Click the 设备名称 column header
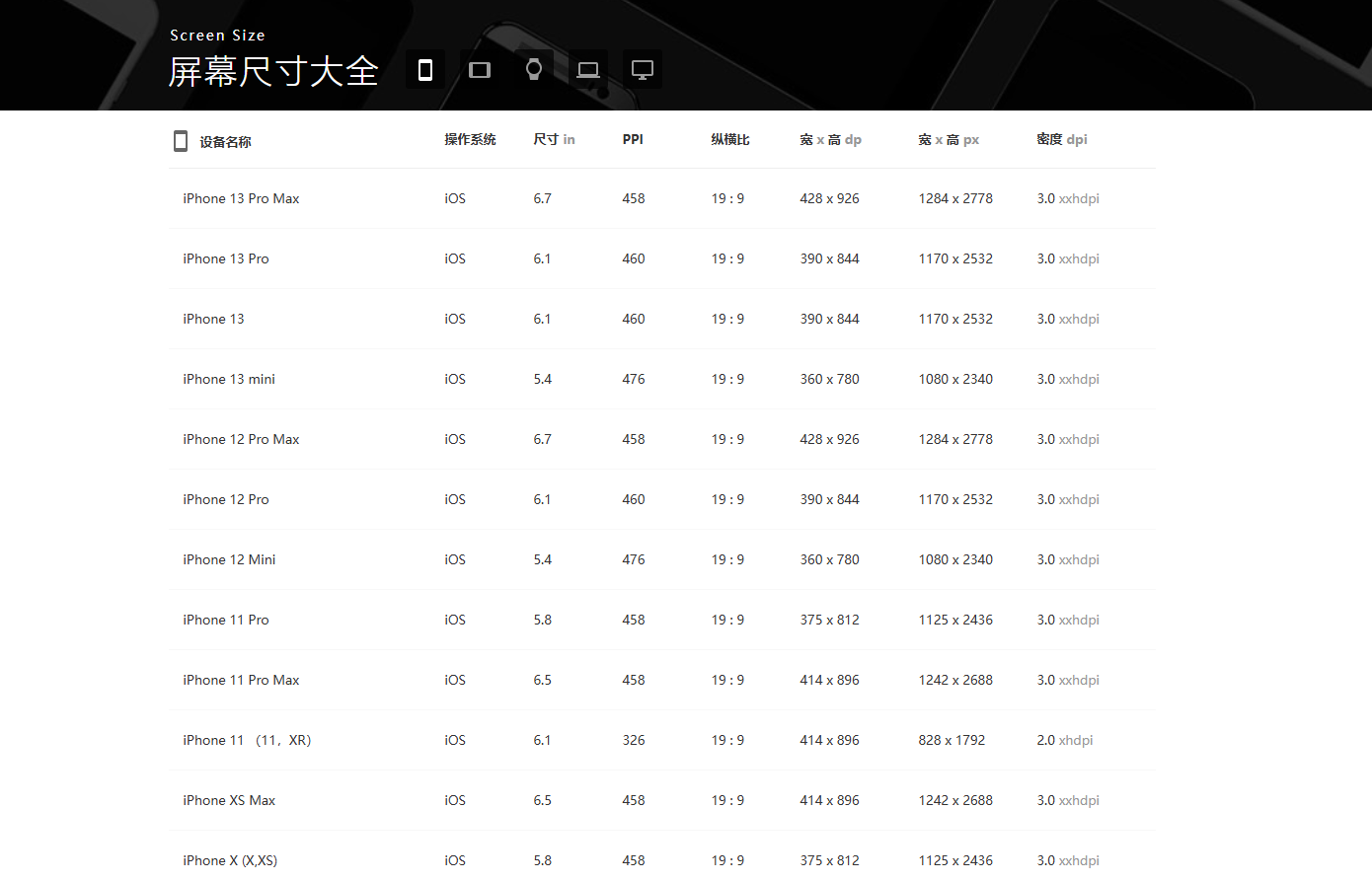The width and height of the screenshot is (1372, 882). [x=225, y=142]
